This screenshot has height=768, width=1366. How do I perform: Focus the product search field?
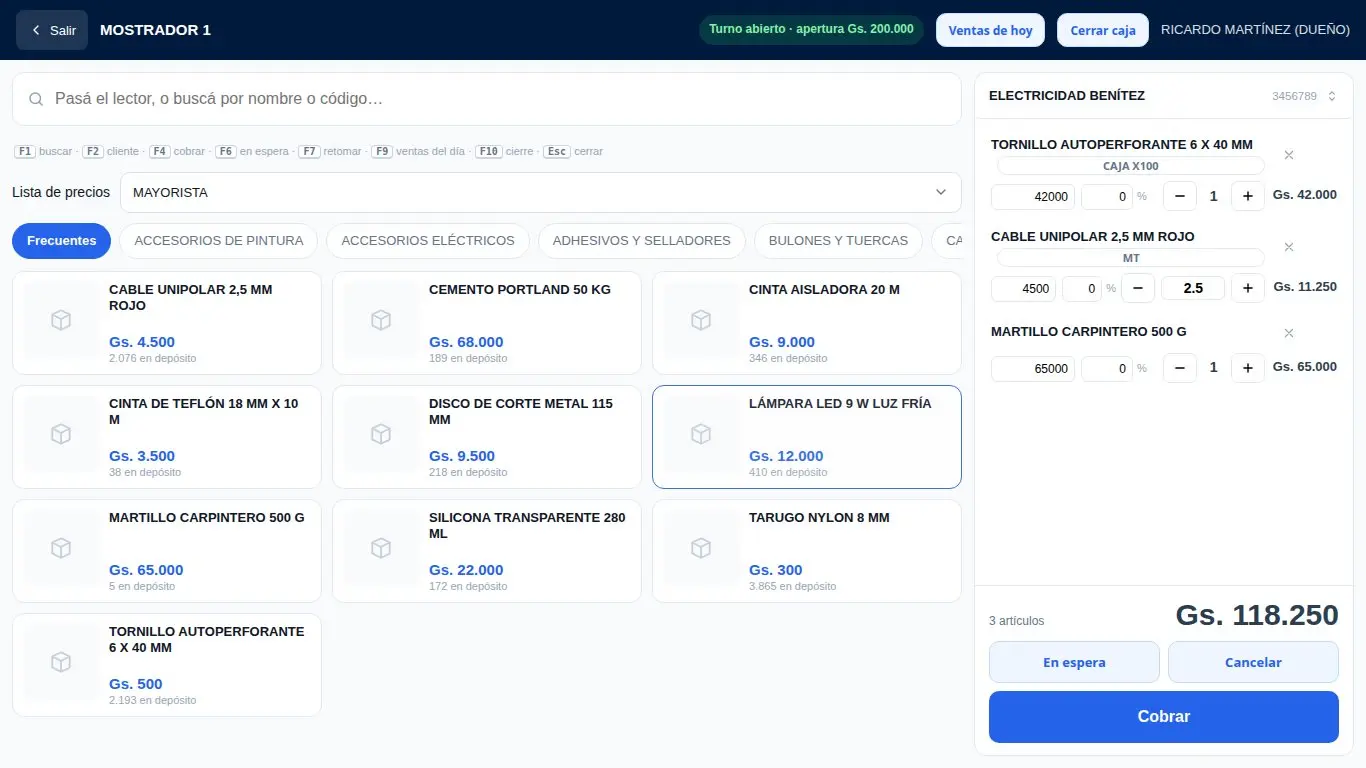coord(487,99)
